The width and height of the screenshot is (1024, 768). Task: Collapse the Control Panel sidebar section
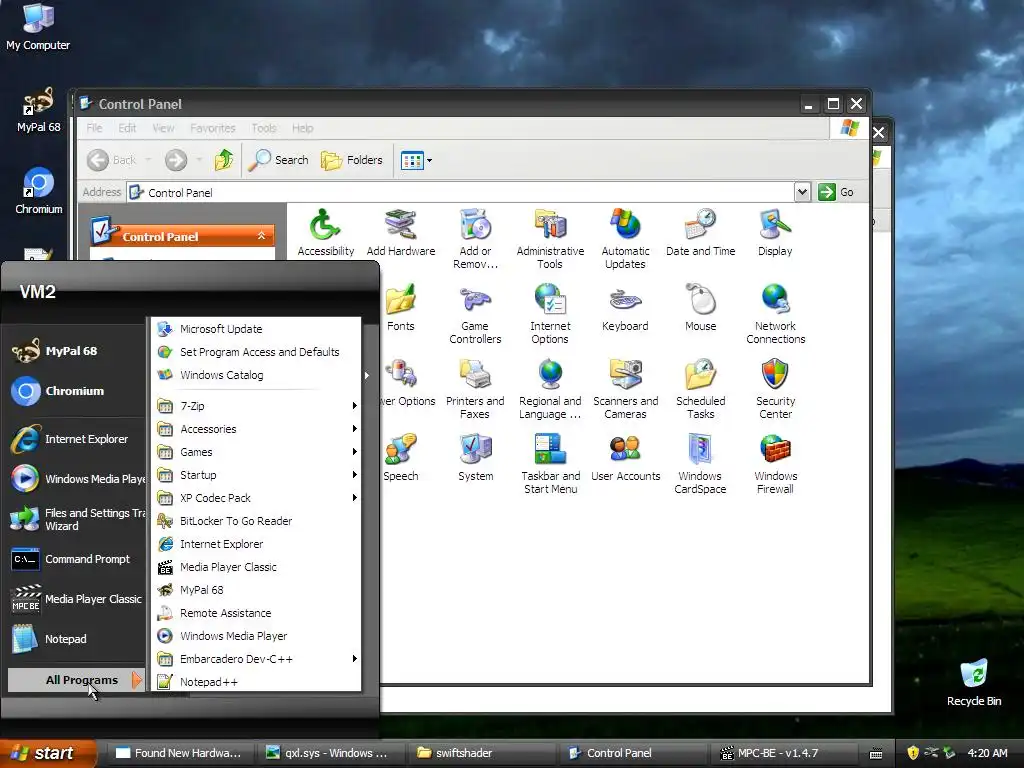point(261,236)
